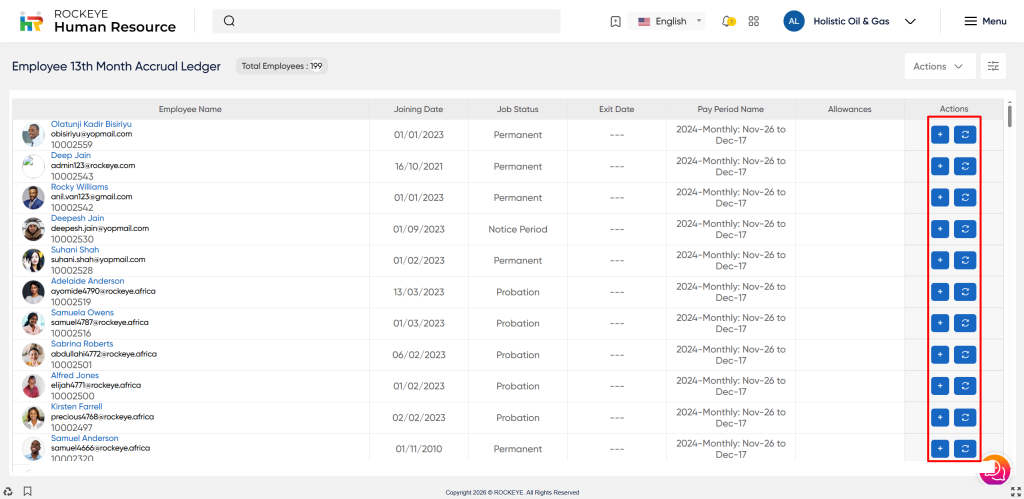The image size is (1024, 499).
Task: Click the refresh button in Sabrina Roberts' row
Action: 965,354
